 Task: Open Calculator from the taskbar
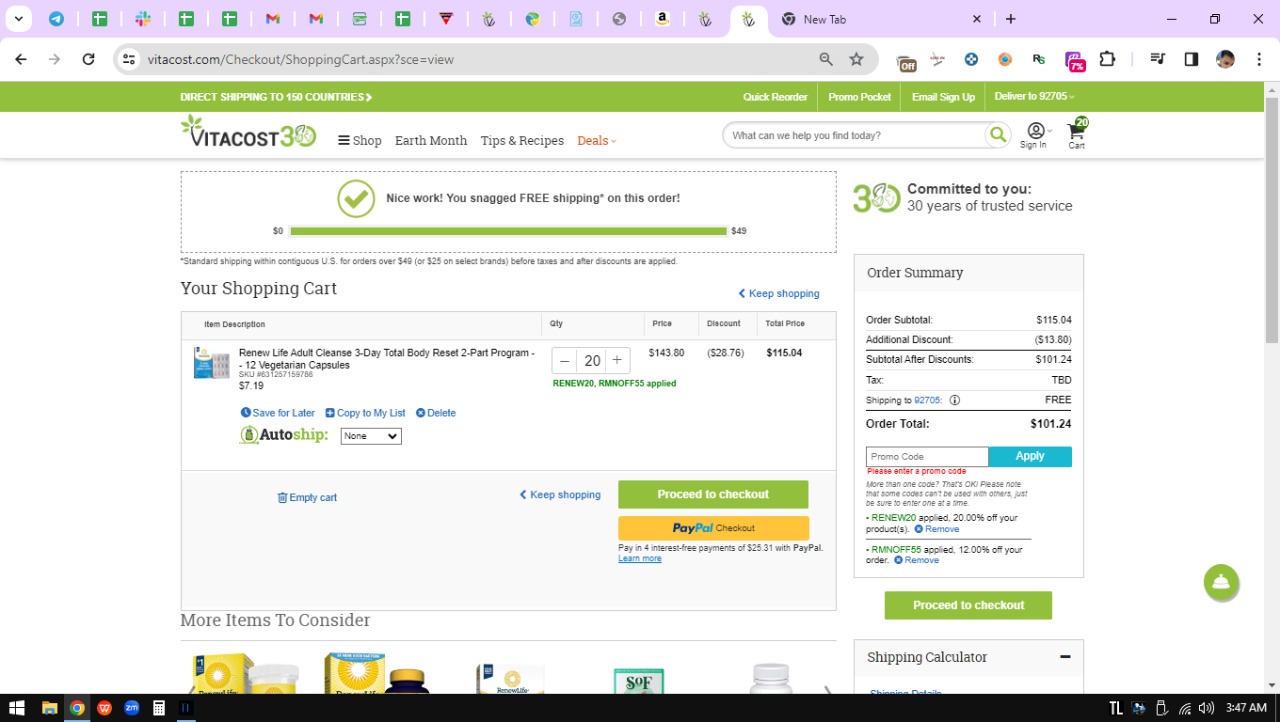pos(158,708)
